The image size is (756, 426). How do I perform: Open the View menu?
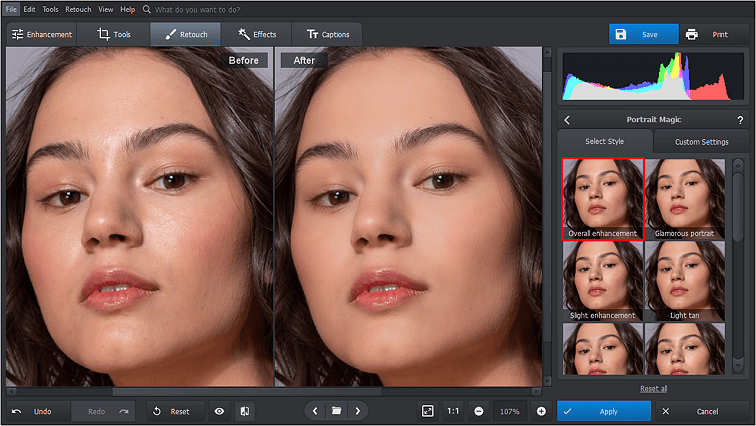point(106,9)
